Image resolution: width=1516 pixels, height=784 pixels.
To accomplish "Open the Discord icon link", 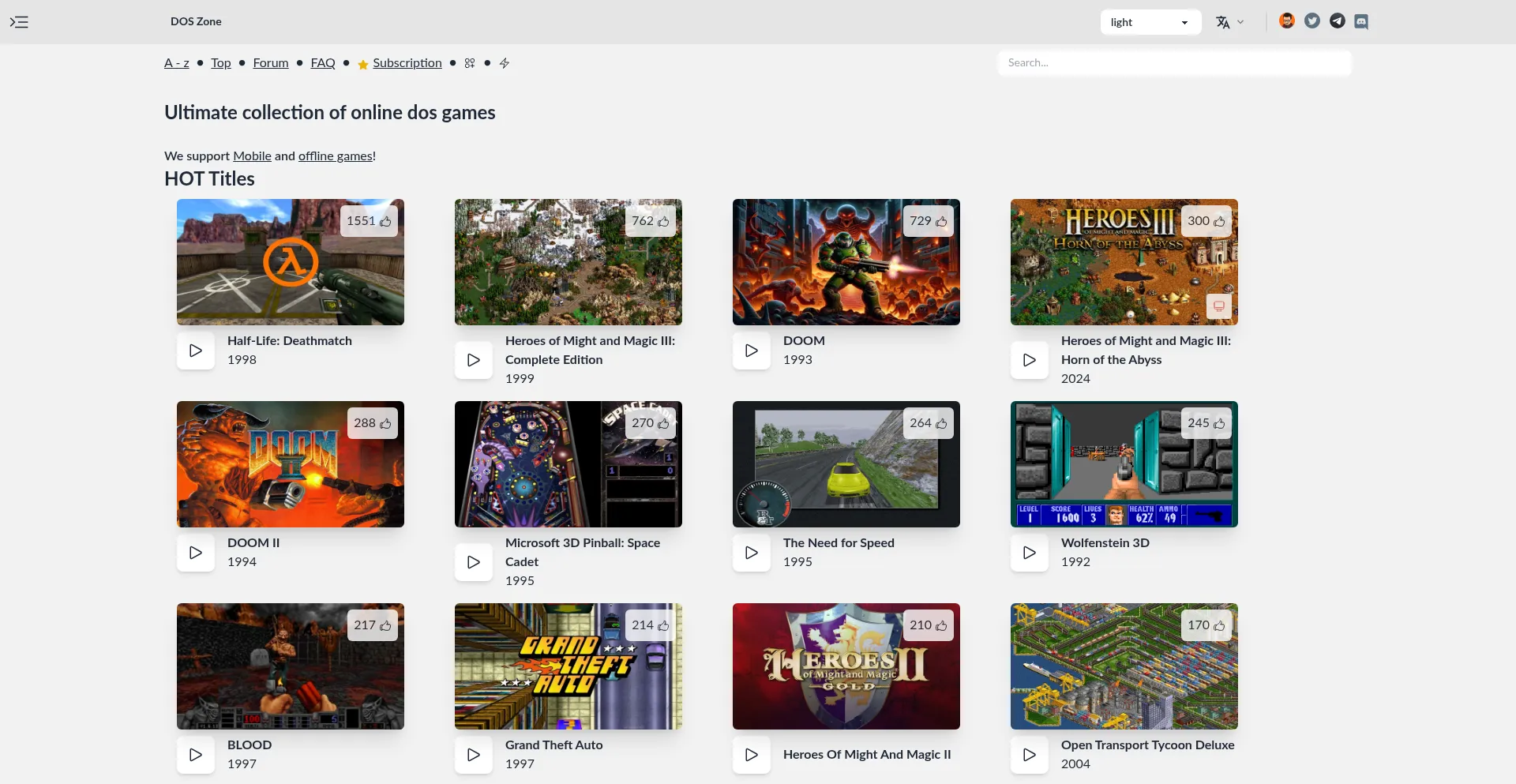I will (x=1361, y=21).
